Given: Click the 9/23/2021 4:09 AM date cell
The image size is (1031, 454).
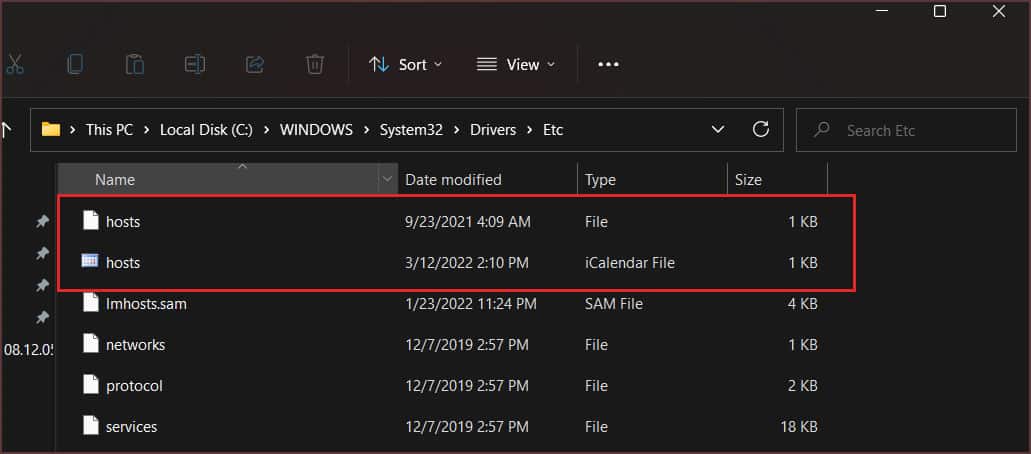Looking at the screenshot, I should [468, 222].
